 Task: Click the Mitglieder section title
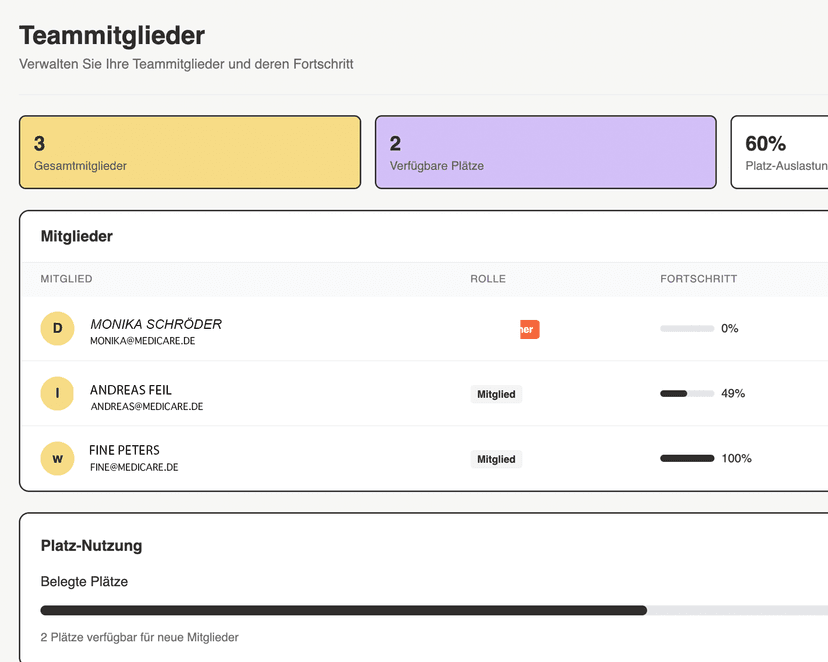76,236
